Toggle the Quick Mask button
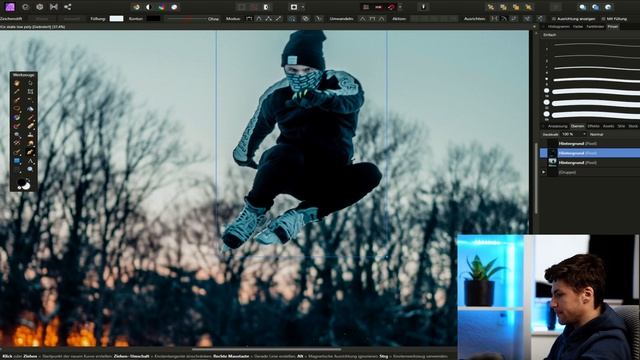The height and width of the screenshot is (360, 640). coord(294,7)
